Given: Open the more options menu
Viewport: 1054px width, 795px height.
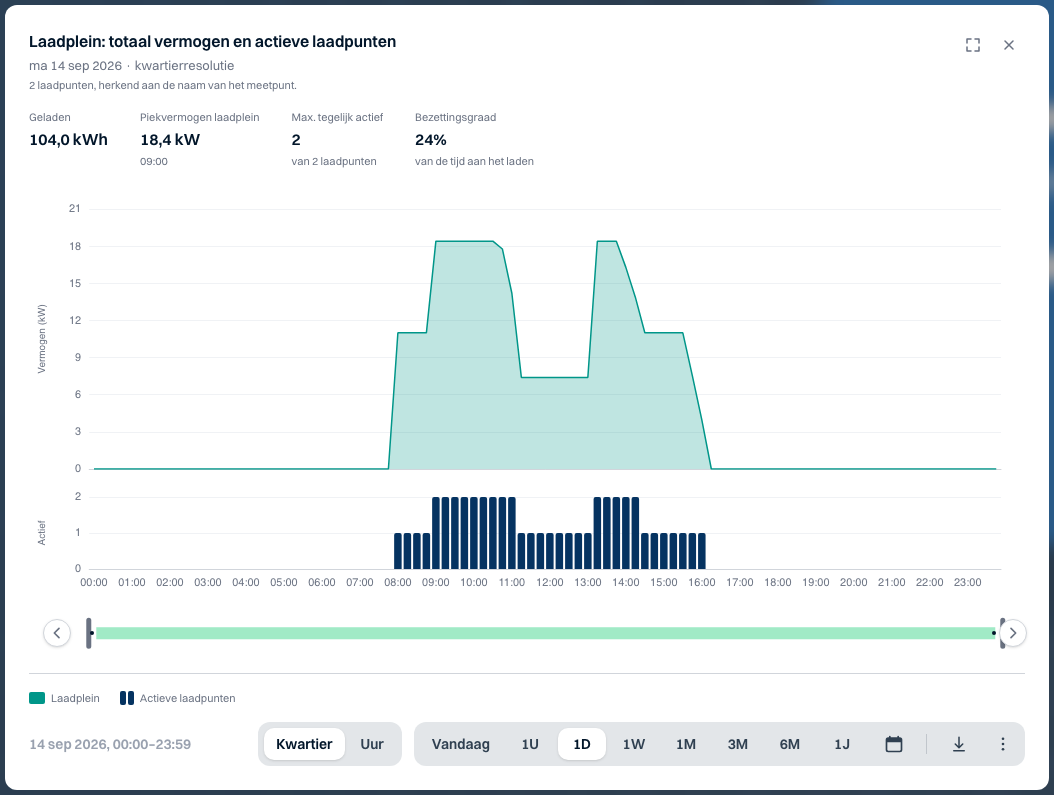Looking at the screenshot, I should (x=1003, y=744).
